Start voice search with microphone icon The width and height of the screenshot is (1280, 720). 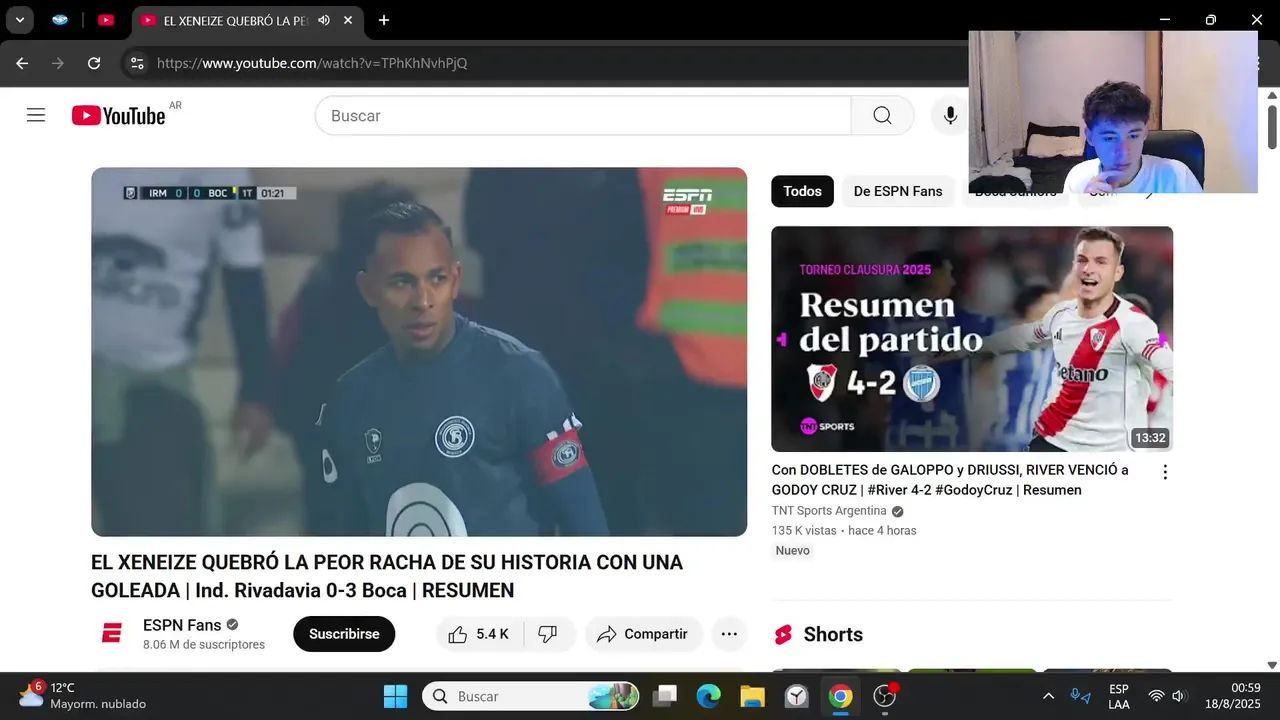click(x=950, y=116)
